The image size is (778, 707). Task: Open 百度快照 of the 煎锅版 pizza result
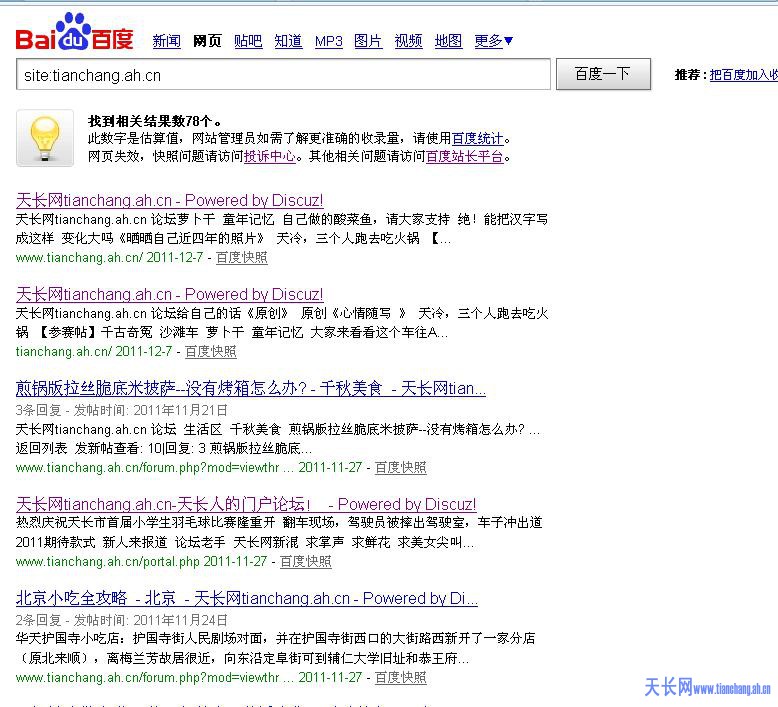pyautogui.click(x=401, y=467)
